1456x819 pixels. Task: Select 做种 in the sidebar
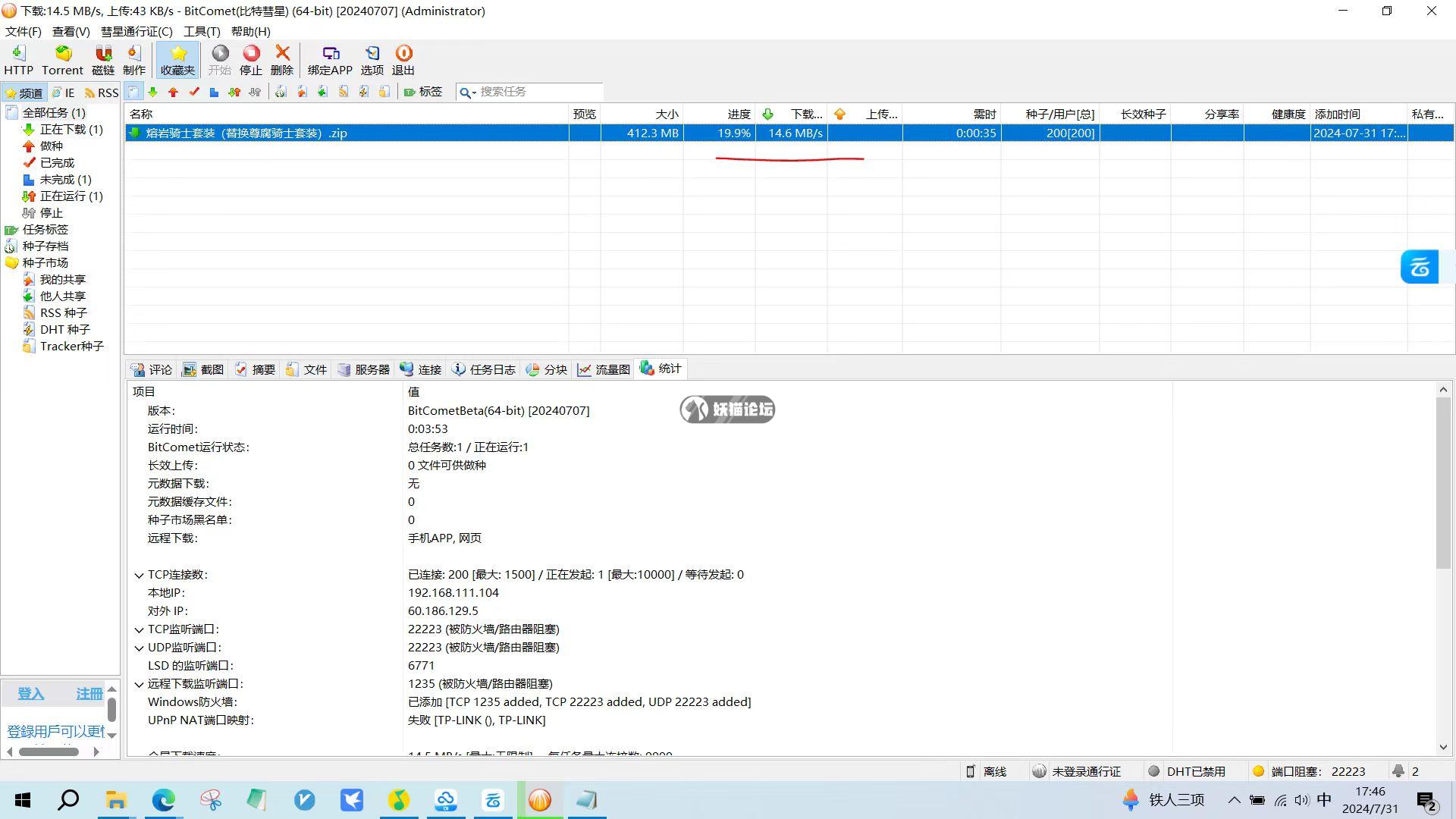[52, 146]
